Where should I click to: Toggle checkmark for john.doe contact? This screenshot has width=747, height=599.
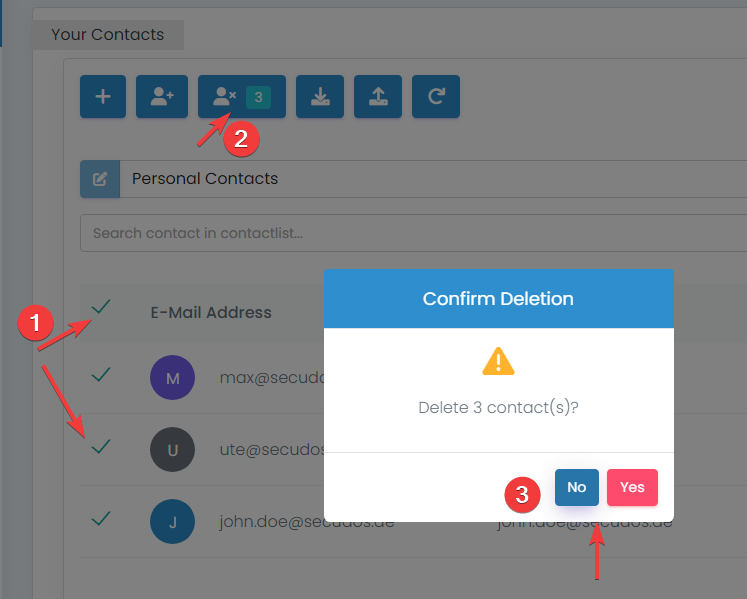101,519
